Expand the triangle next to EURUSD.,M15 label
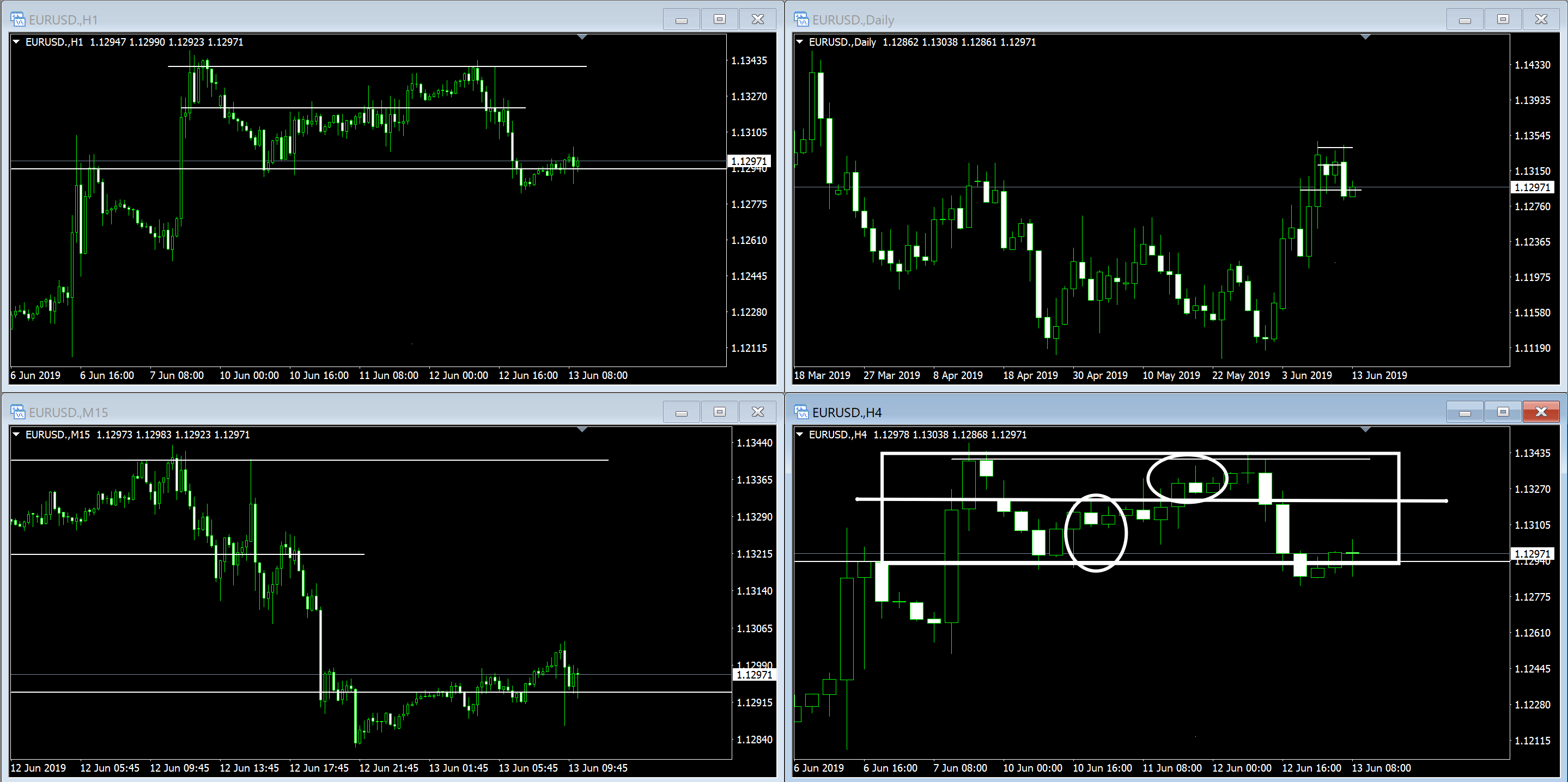This screenshot has width=1568, height=782. (x=16, y=435)
